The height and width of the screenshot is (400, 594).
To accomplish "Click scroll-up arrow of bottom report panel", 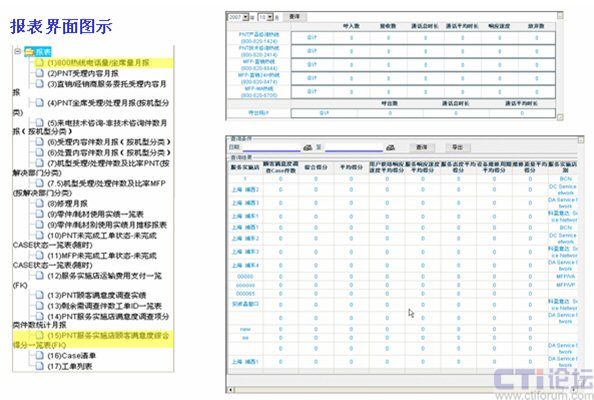I will pos(581,140).
